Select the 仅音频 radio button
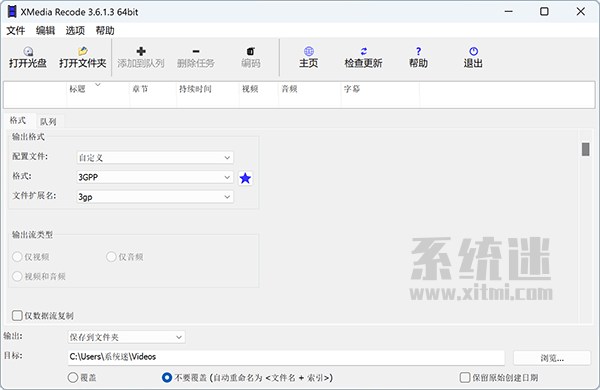This screenshot has width=600, height=390. coord(111,256)
